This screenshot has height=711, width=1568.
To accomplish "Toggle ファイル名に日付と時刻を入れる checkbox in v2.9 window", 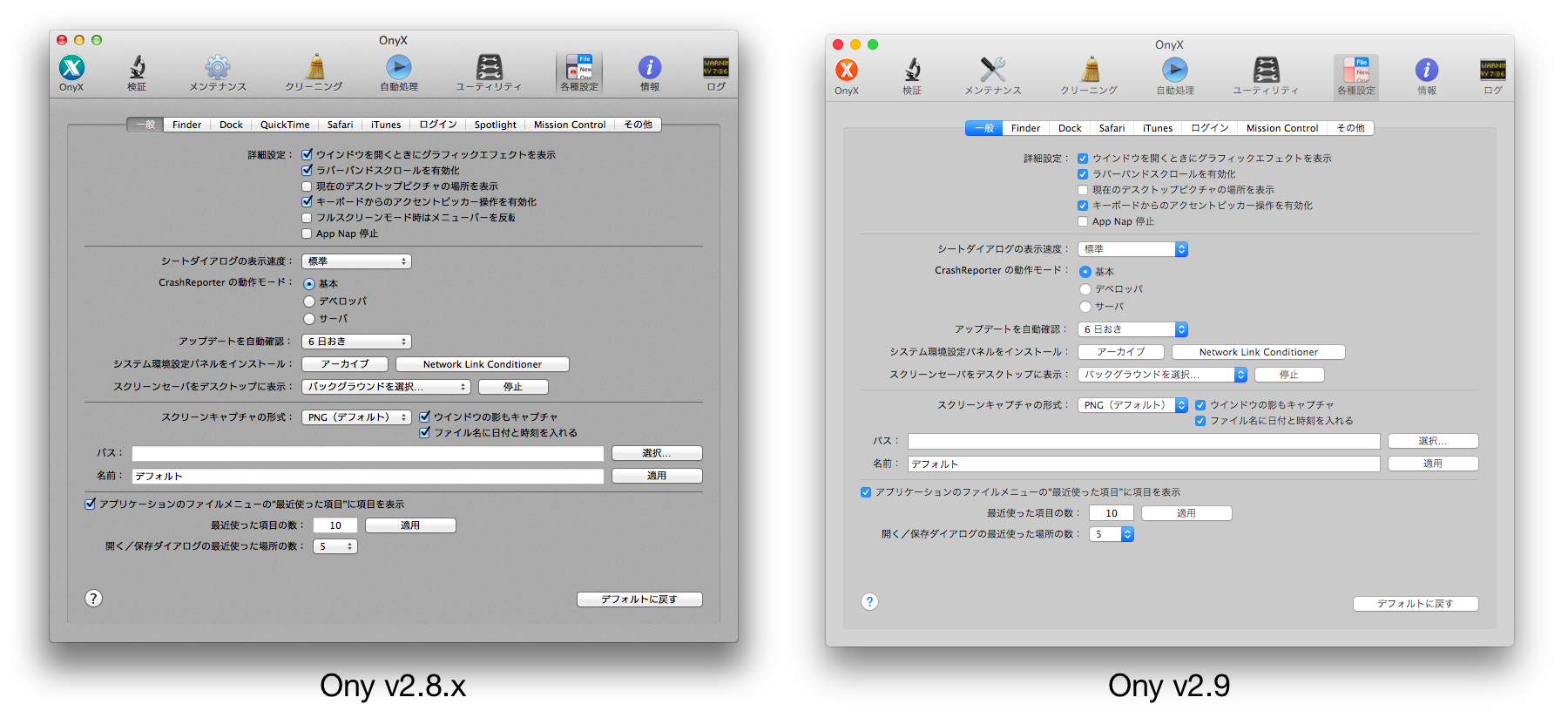I will [1200, 421].
